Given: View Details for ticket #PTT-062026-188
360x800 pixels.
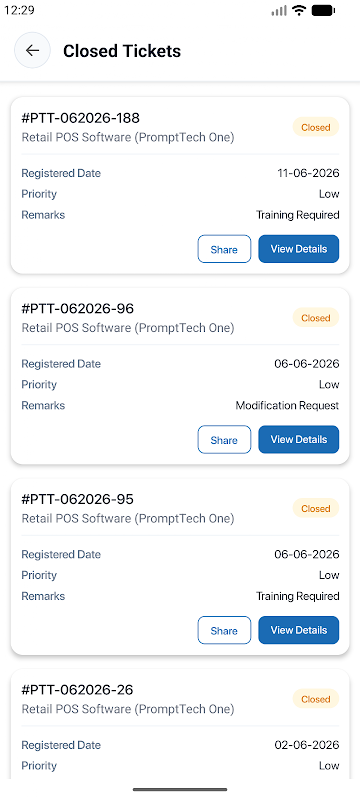Looking at the screenshot, I should point(299,249).
